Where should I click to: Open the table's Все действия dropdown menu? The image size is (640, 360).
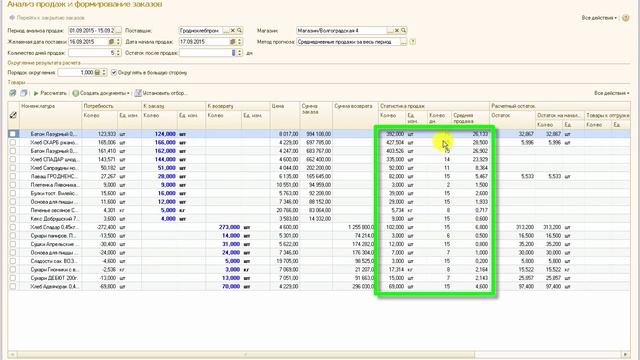pos(611,93)
